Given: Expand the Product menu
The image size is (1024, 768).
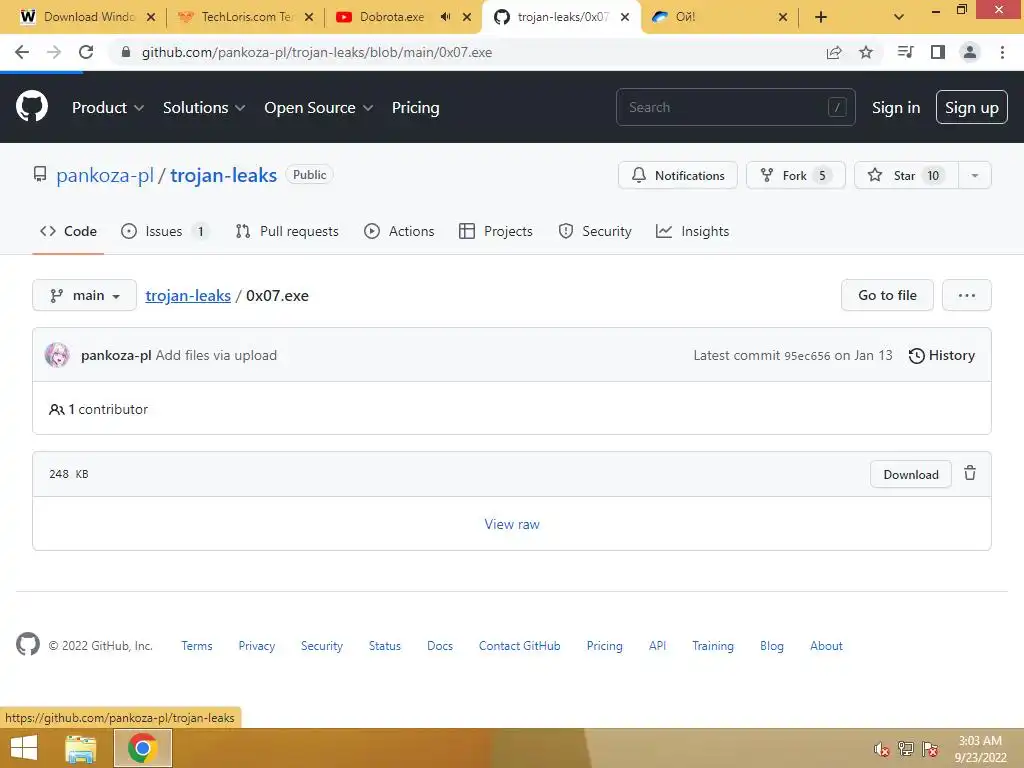Looking at the screenshot, I should point(108,107).
